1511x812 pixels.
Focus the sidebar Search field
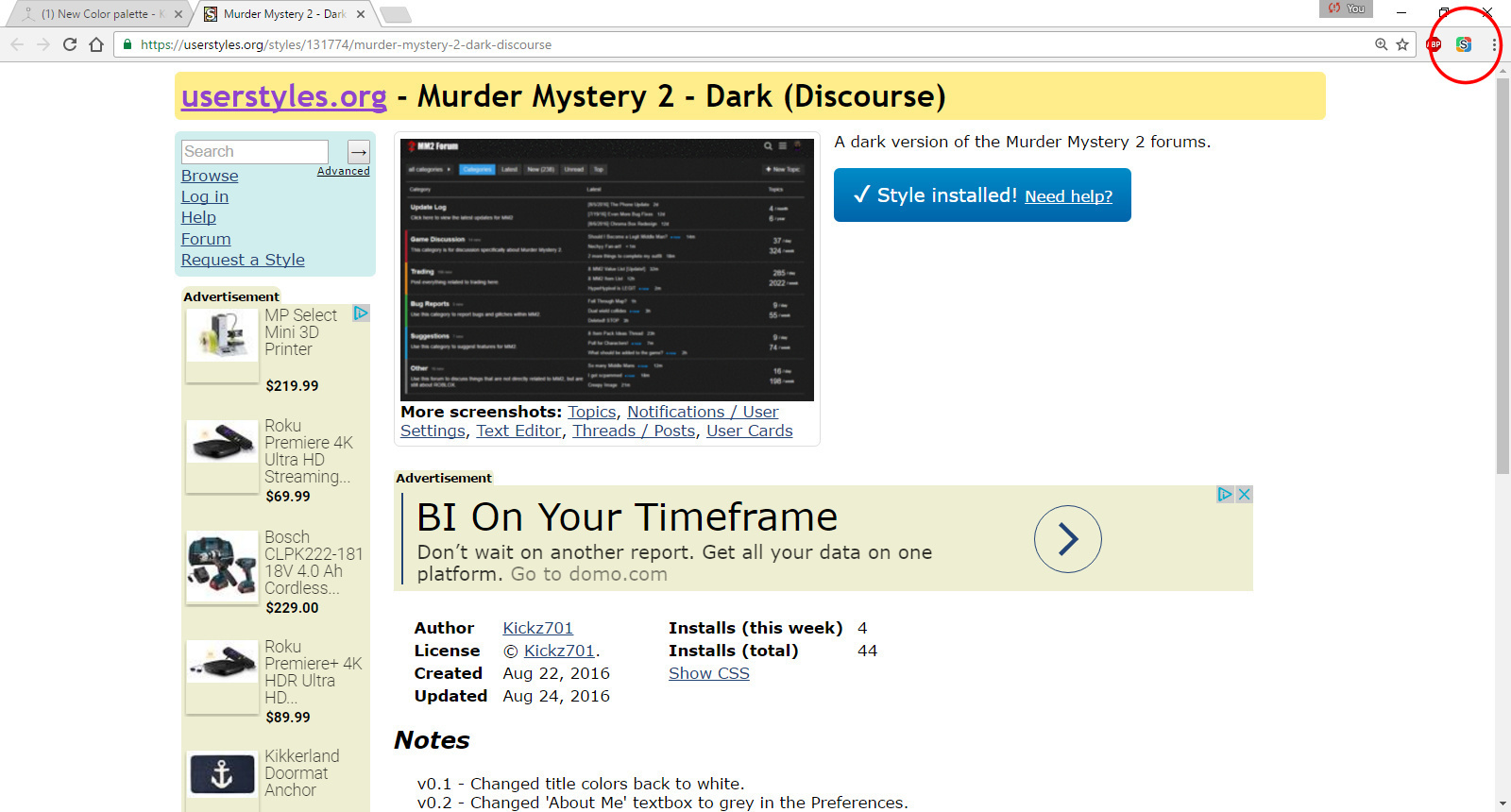click(x=255, y=151)
